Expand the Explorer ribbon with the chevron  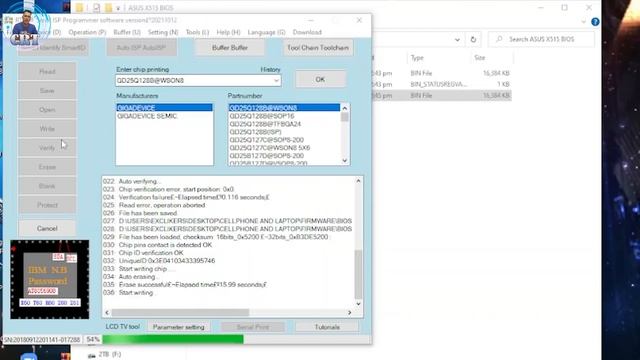[x=584, y=22]
